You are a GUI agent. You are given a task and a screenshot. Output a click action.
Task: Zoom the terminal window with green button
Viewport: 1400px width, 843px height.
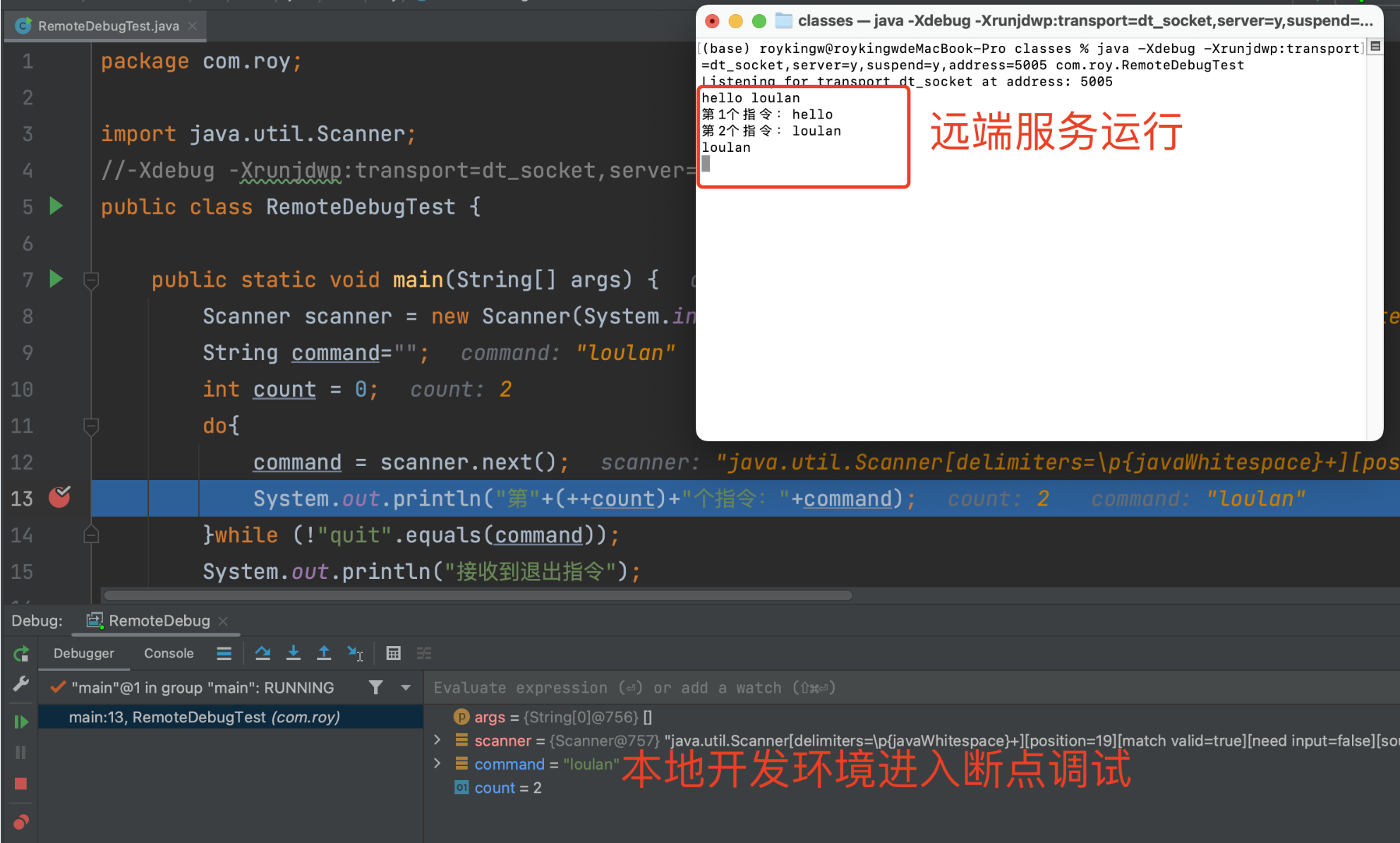tap(759, 21)
